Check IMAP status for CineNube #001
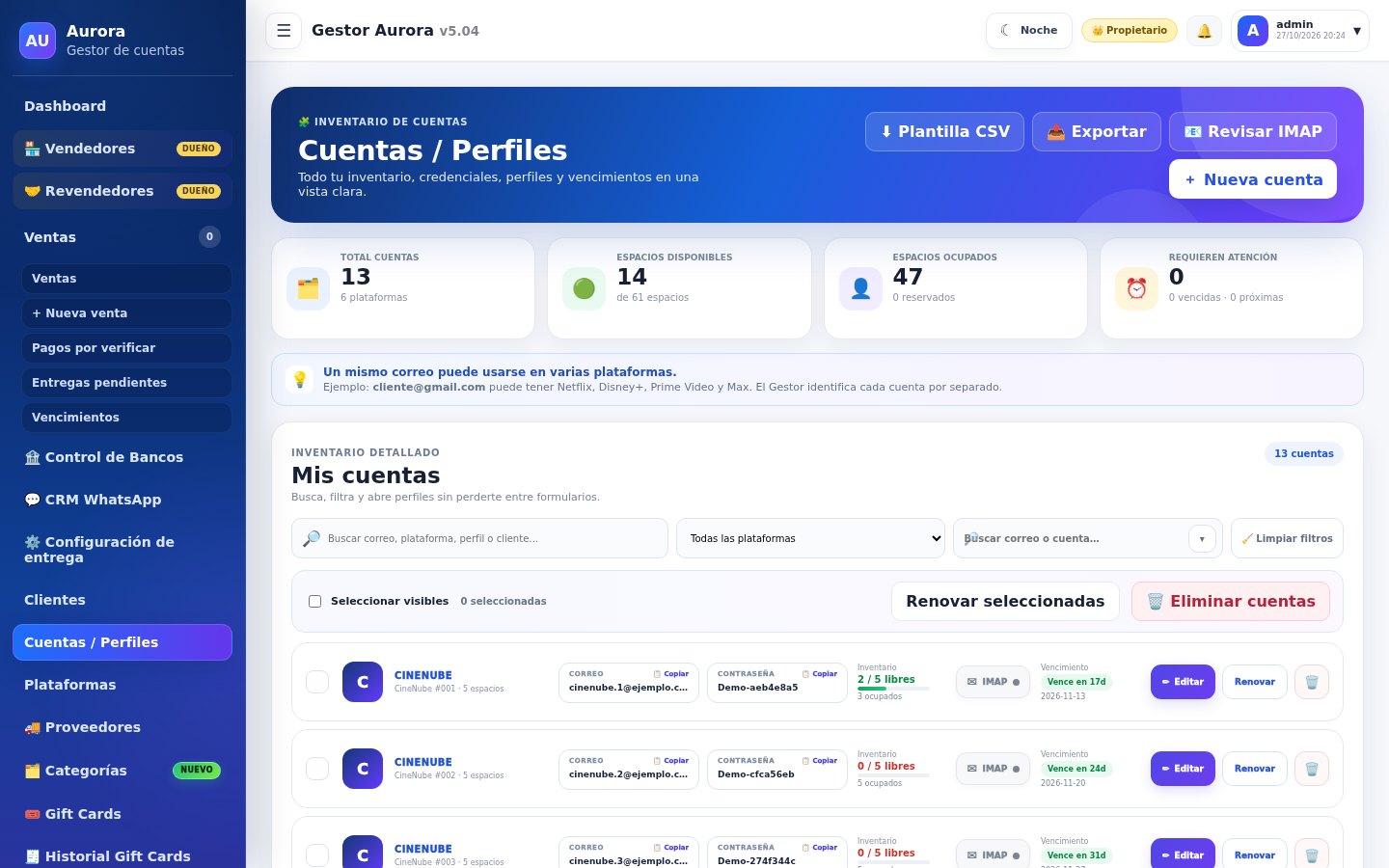 (x=993, y=682)
